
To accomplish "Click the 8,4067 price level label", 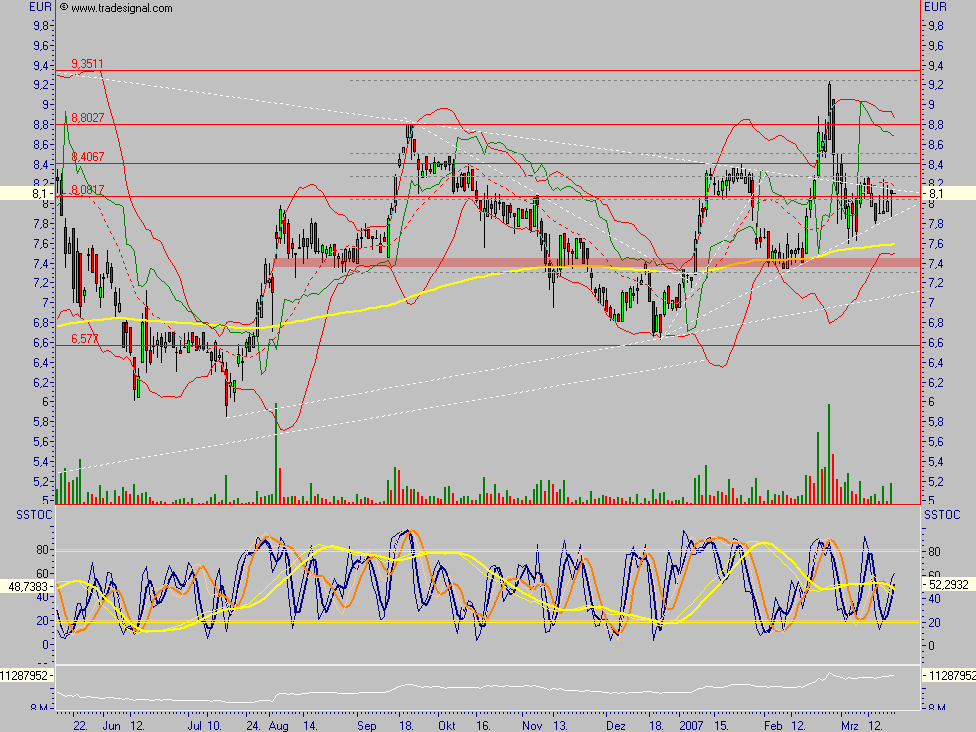I will pyautogui.click(x=87, y=156).
